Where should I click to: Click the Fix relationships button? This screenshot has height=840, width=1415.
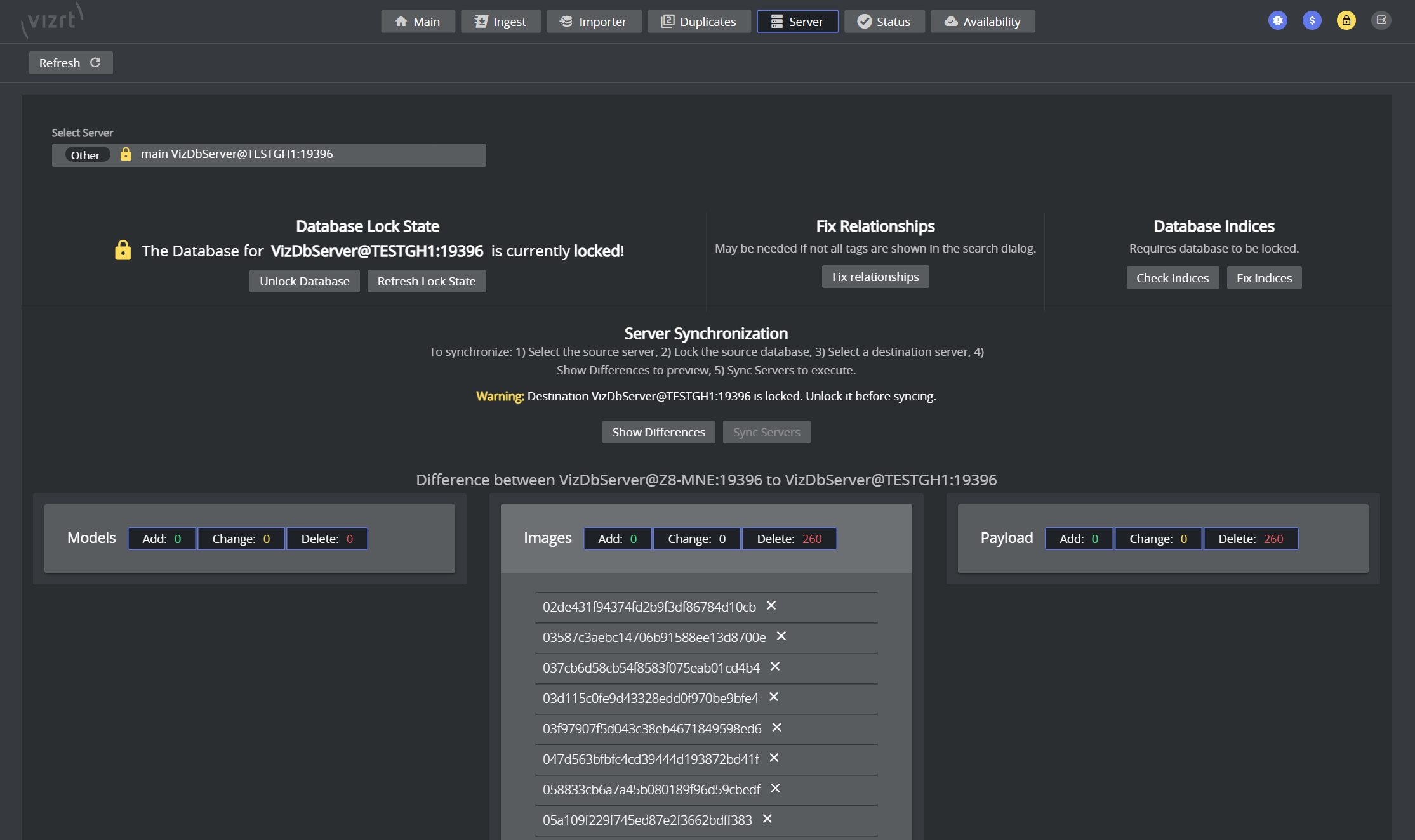tap(875, 277)
